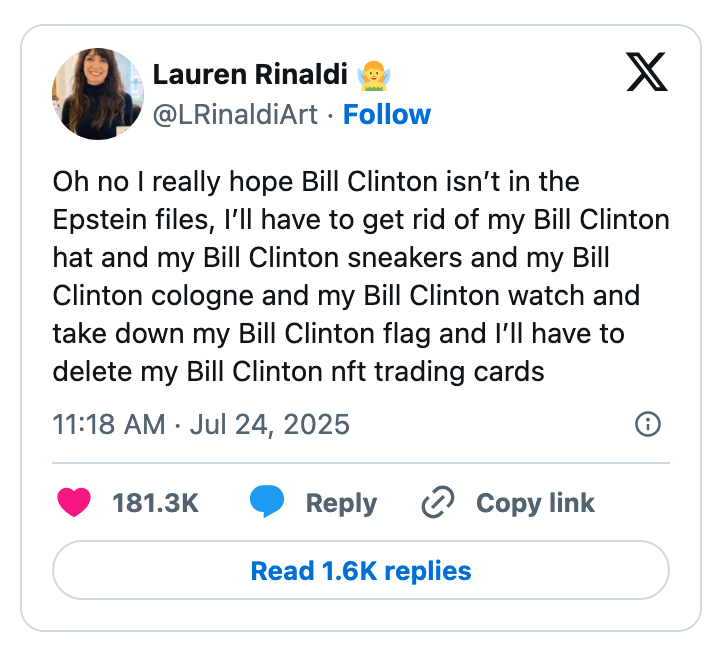Viewport: 726px width, 650px height.
Task: Like the tweet with the heart icon
Action: (75, 502)
